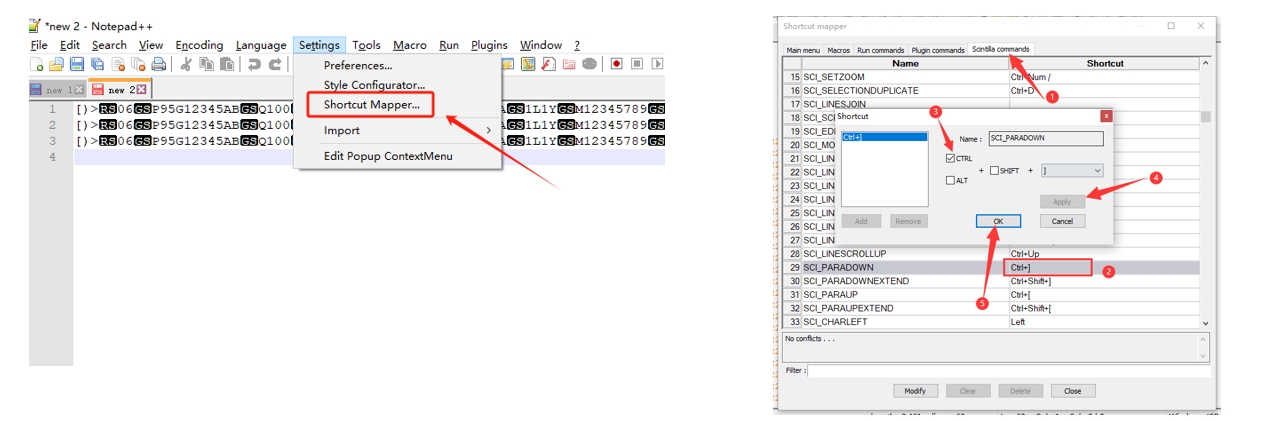
Task: Click the Name column header
Action: pyautogui.click(x=905, y=63)
